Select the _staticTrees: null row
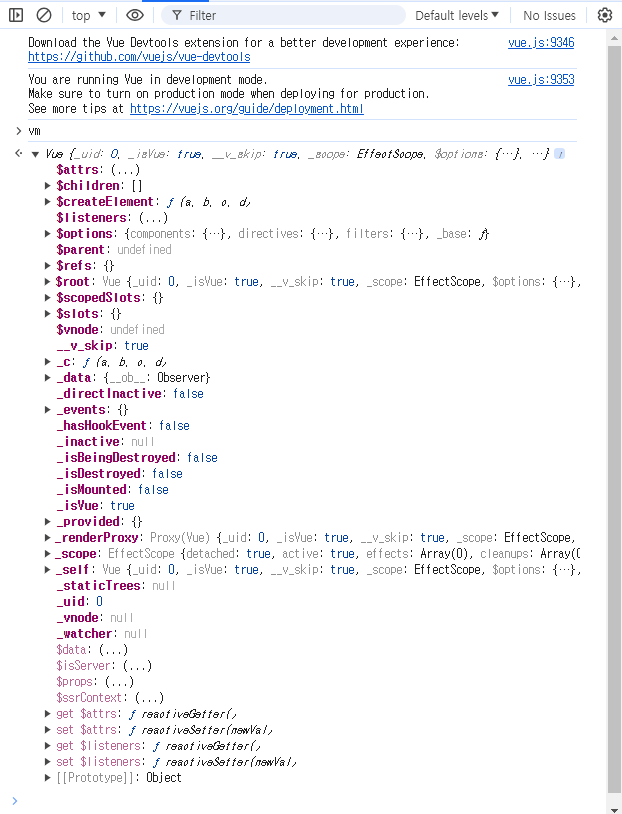The height and width of the screenshot is (814, 622). click(116, 586)
